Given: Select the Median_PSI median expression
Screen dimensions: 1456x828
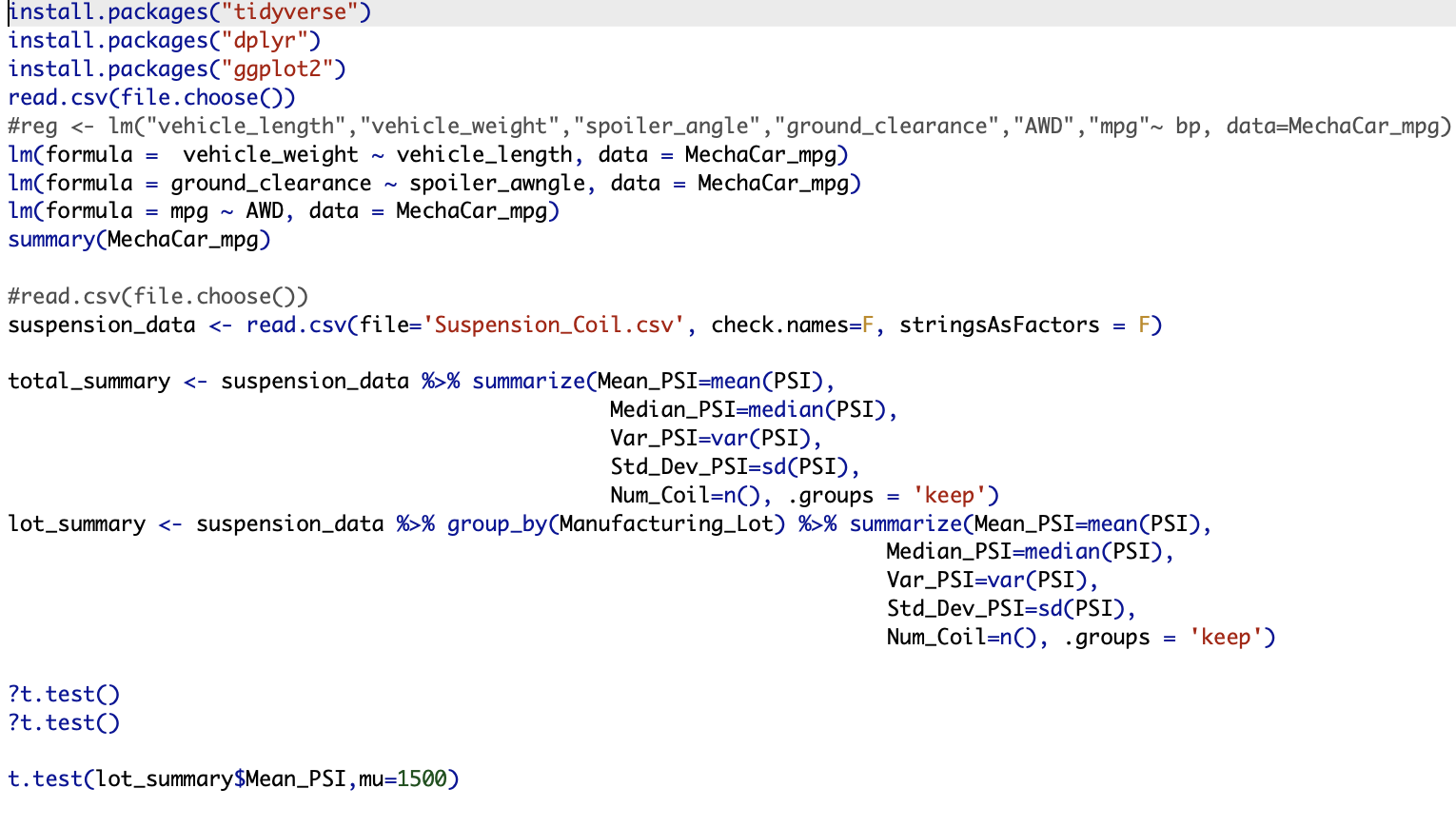Looking at the screenshot, I should click(750, 408).
